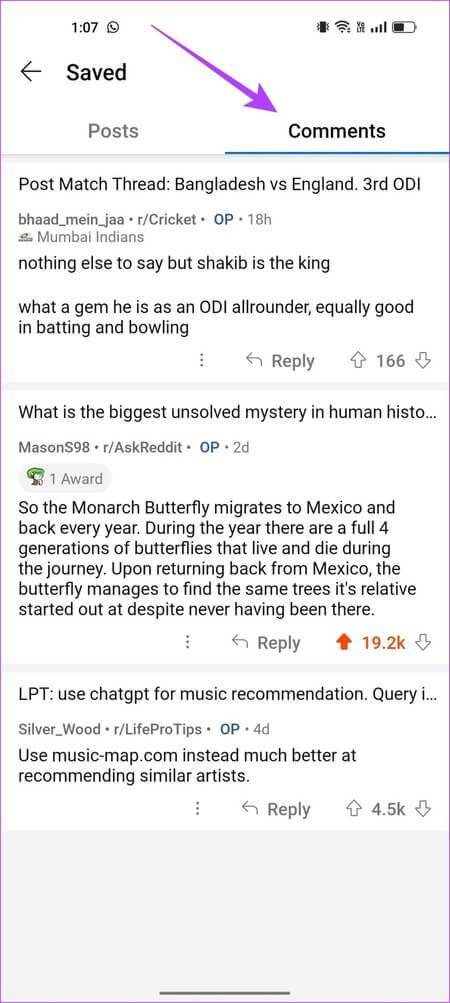450x1003 pixels.
Task: Switch to the Posts tab
Action: click(113, 131)
